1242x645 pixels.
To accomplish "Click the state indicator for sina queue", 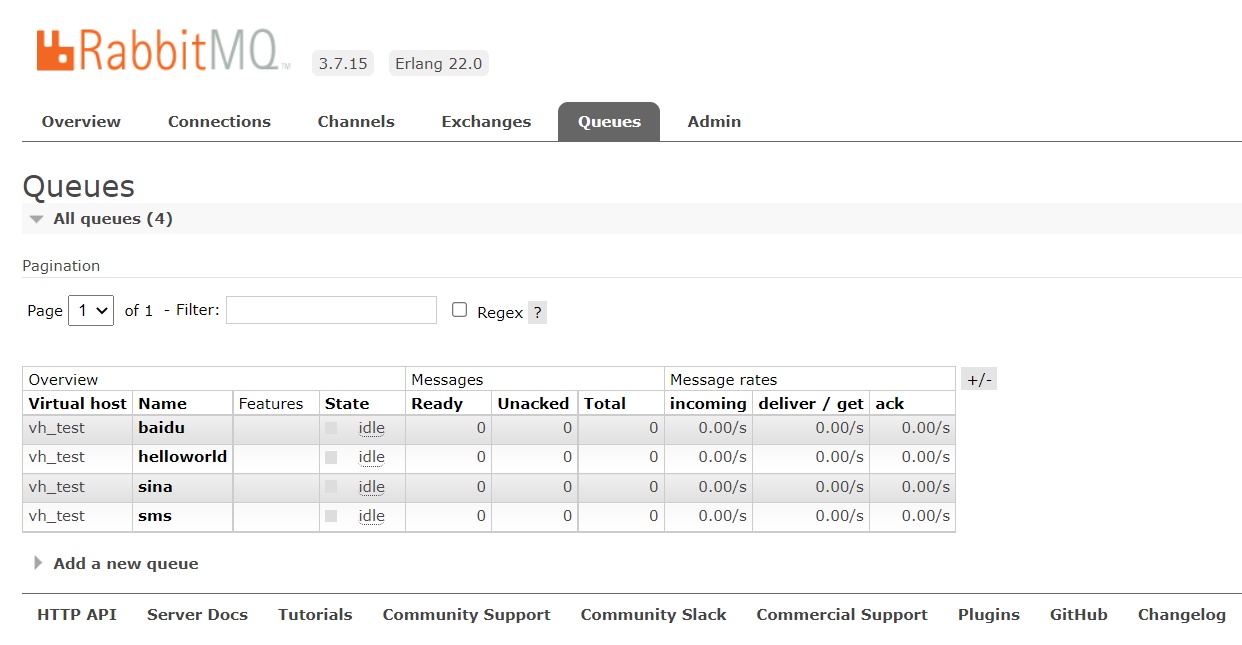I will (331, 487).
